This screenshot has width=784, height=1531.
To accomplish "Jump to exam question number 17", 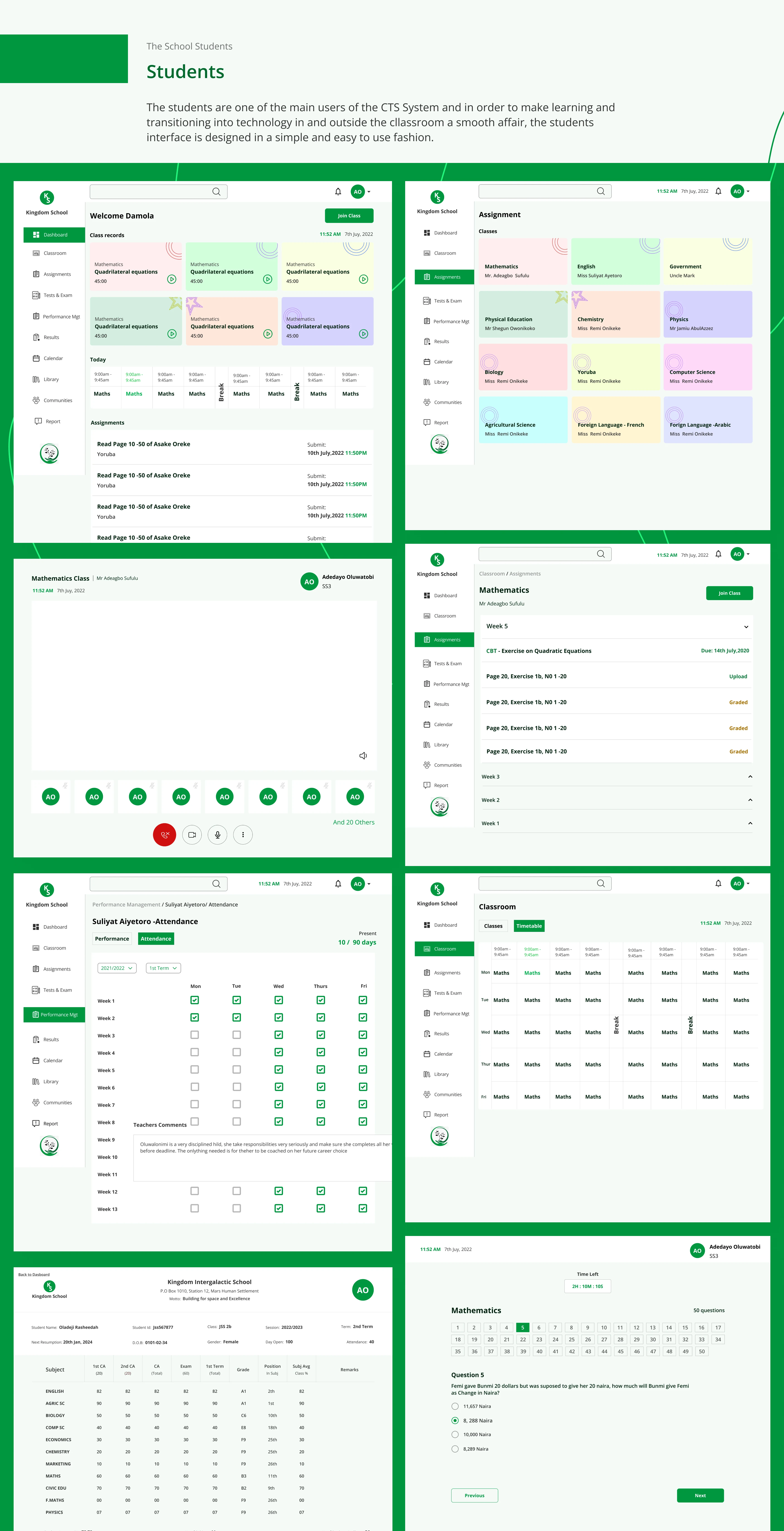I will (718, 1327).
